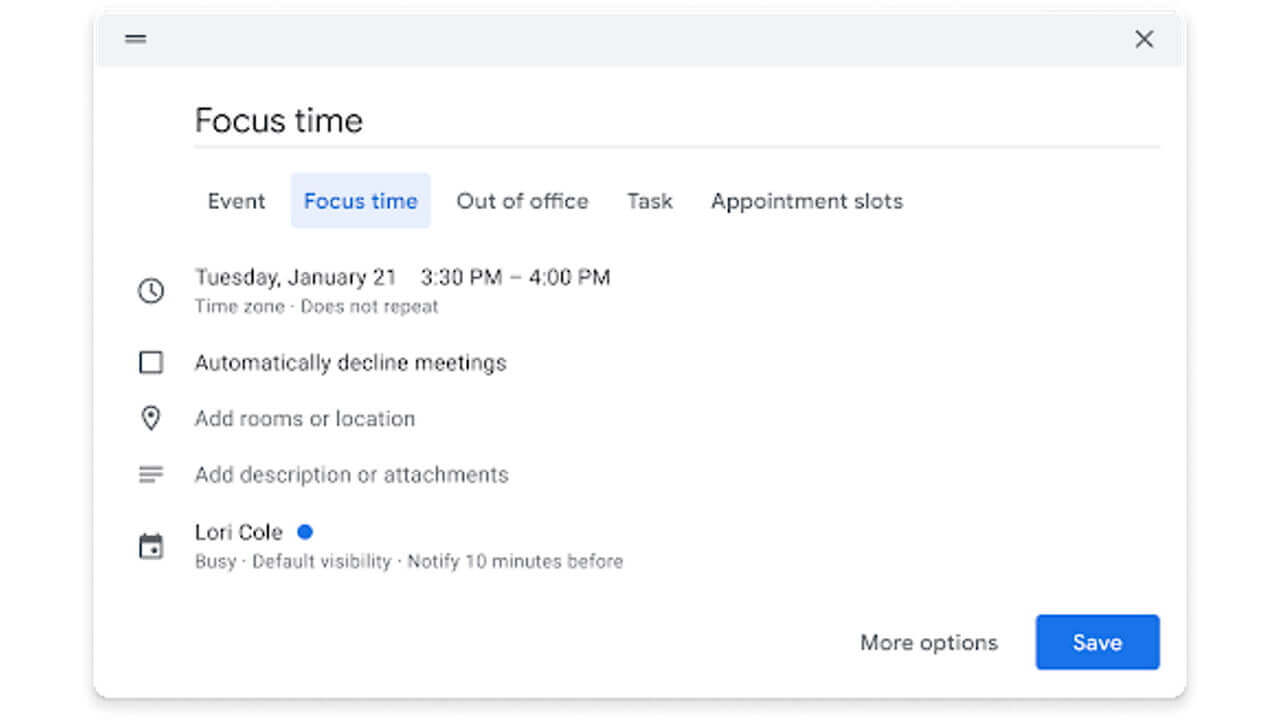This screenshot has height=720, width=1280.
Task: Switch to the Event tab
Action: [x=236, y=201]
